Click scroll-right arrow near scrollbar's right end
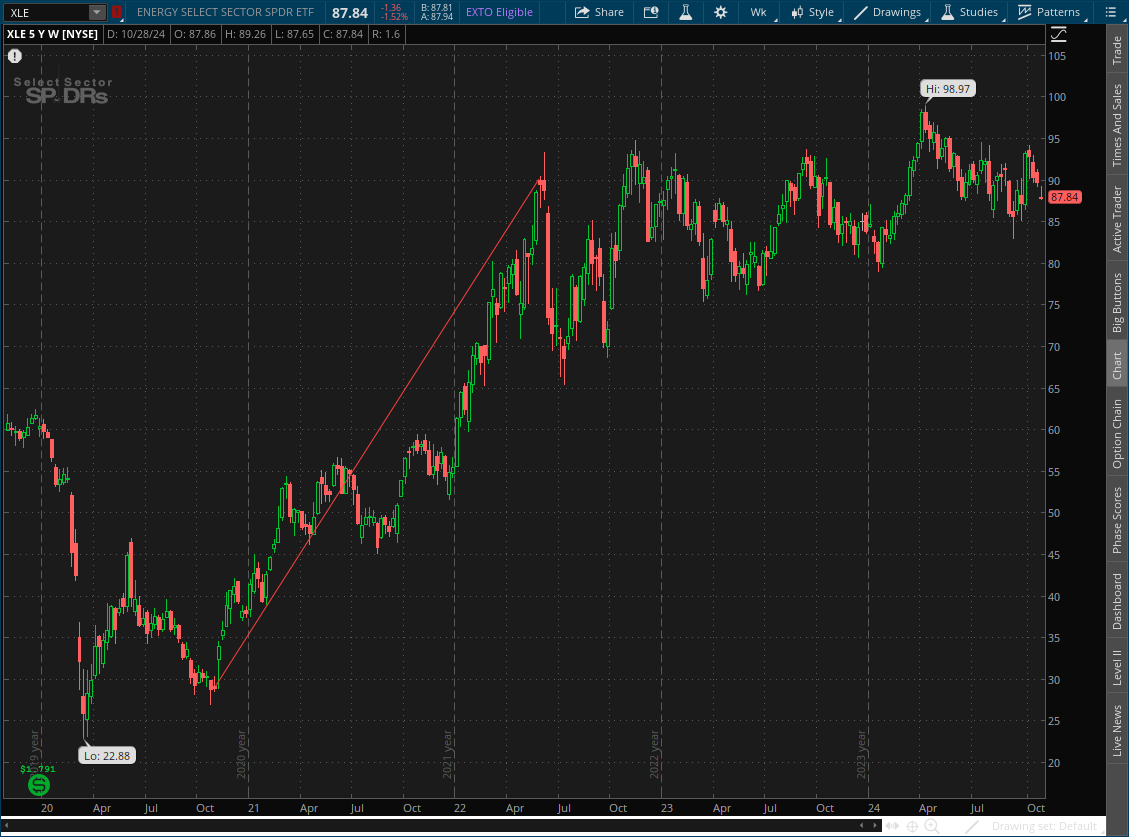 pyautogui.click(x=875, y=825)
